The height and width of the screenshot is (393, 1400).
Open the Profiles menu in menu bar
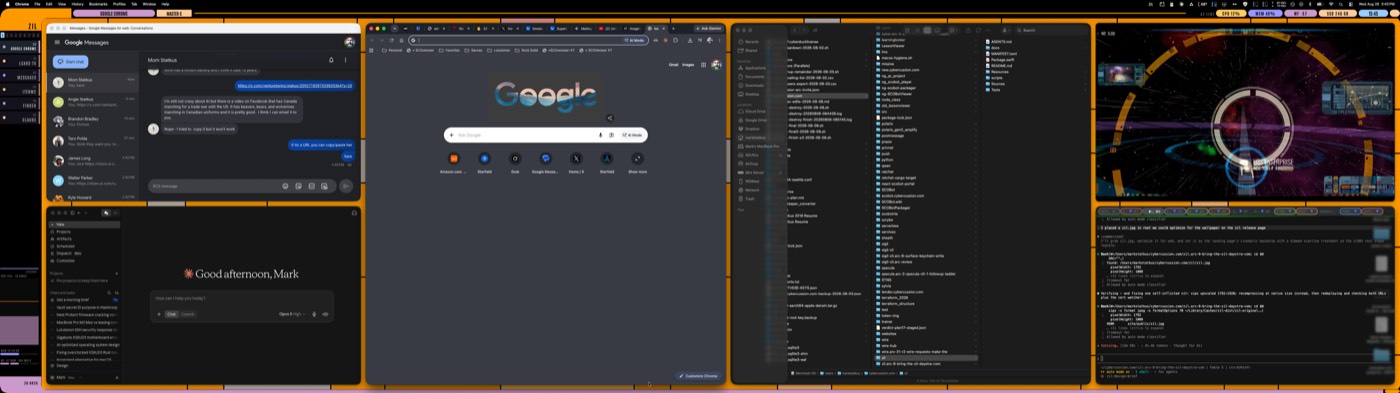[119, 4]
